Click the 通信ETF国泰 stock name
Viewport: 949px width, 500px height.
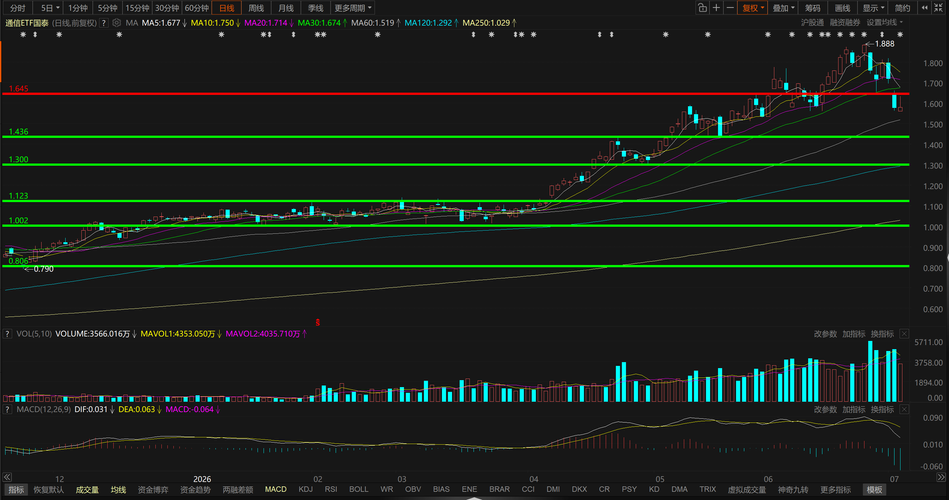point(27,23)
